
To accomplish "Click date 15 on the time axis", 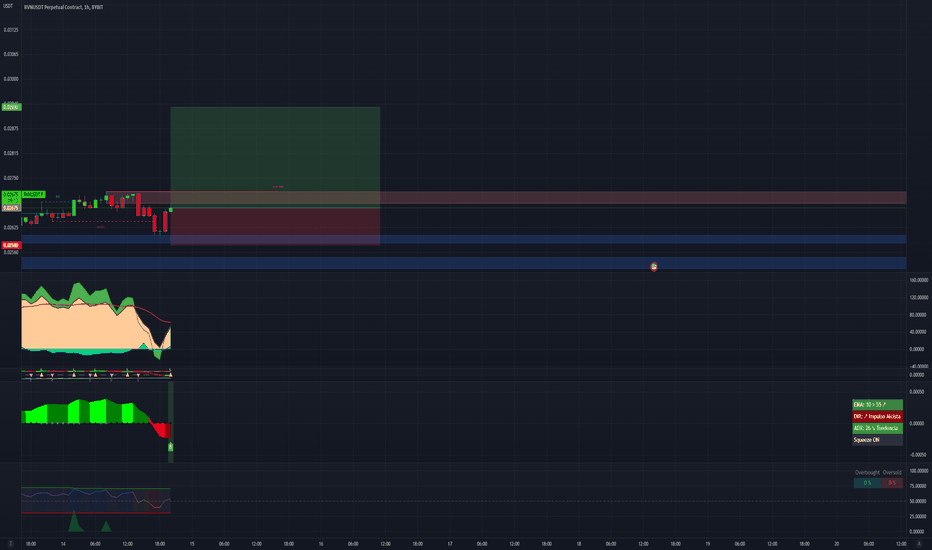I will (192, 543).
